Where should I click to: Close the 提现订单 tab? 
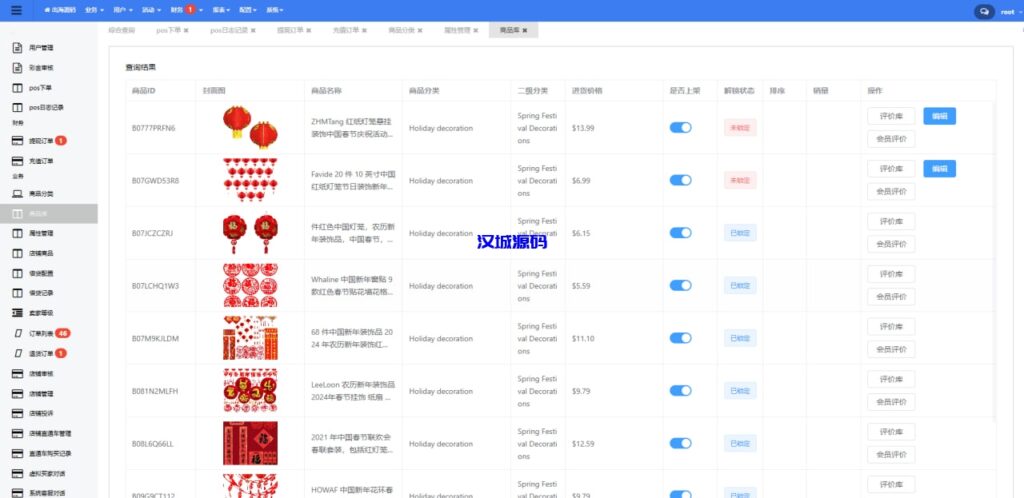point(308,30)
